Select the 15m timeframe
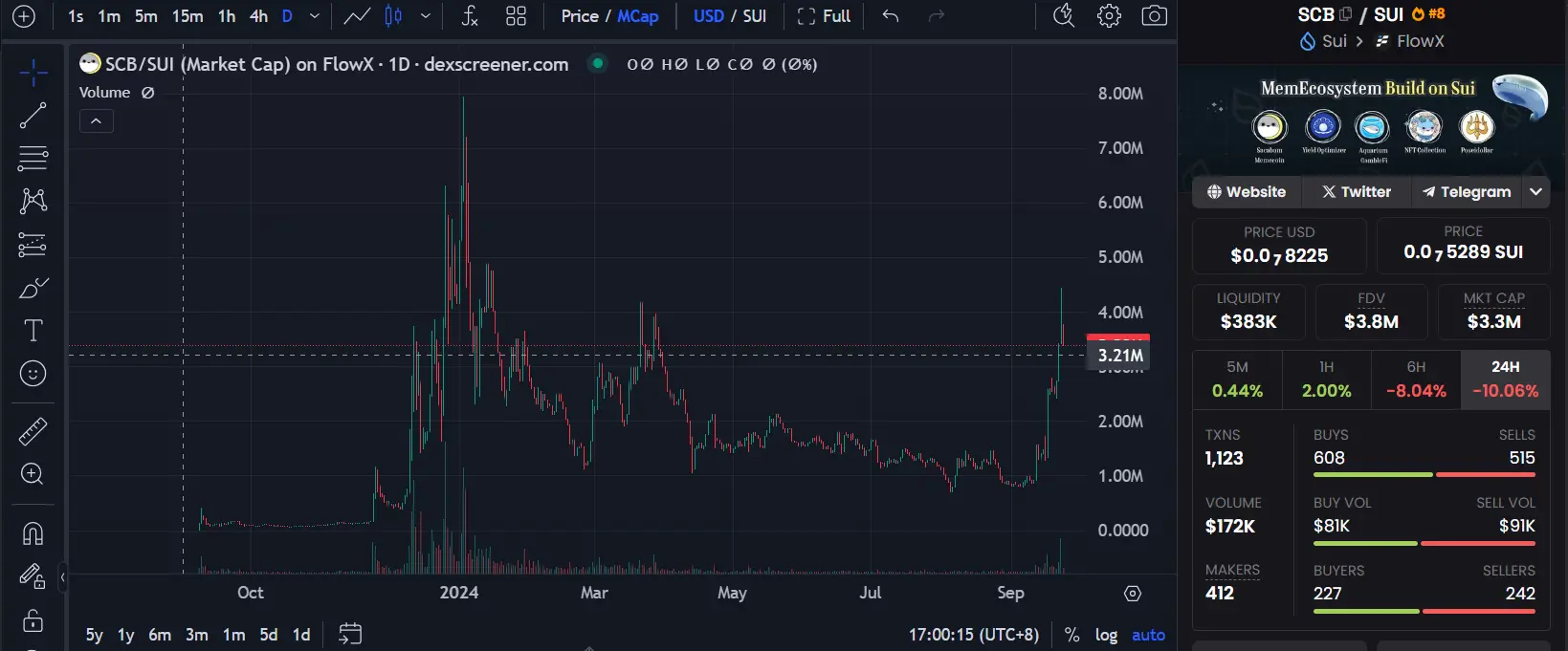The image size is (1568, 651). point(188,16)
